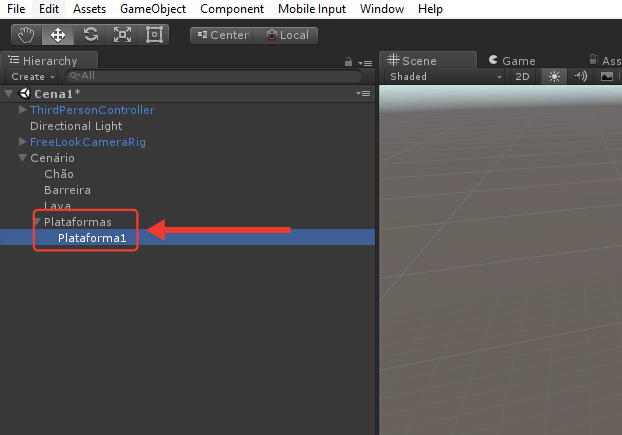Image resolution: width=622 pixels, height=435 pixels.
Task: Open the Window menu
Action: [x=382, y=9]
